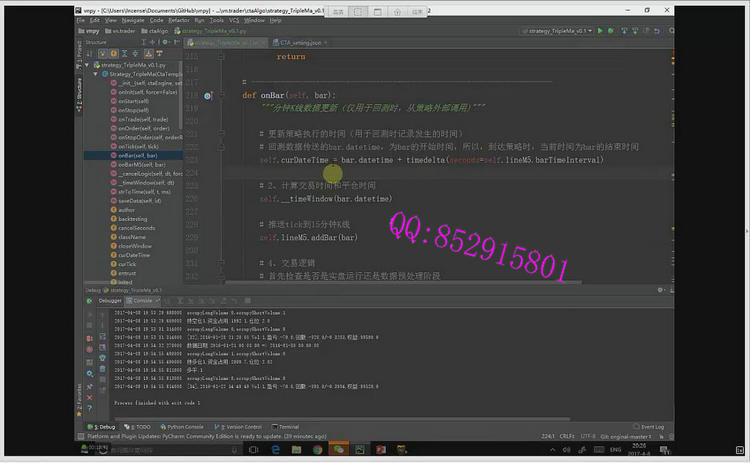The image size is (750, 463).
Task: Open the VCS menu
Action: (x=234, y=19)
